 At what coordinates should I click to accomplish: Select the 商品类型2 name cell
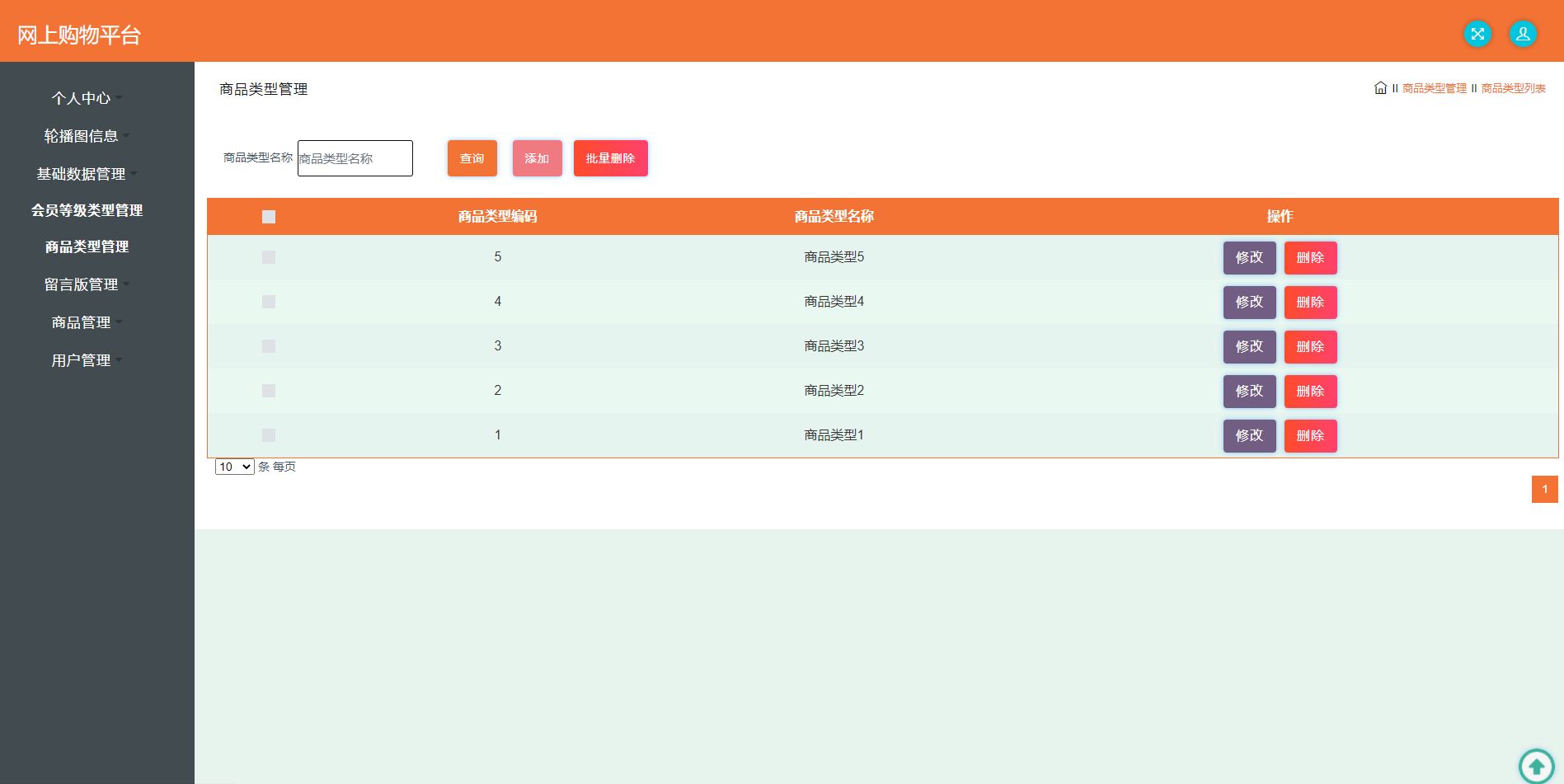click(834, 391)
